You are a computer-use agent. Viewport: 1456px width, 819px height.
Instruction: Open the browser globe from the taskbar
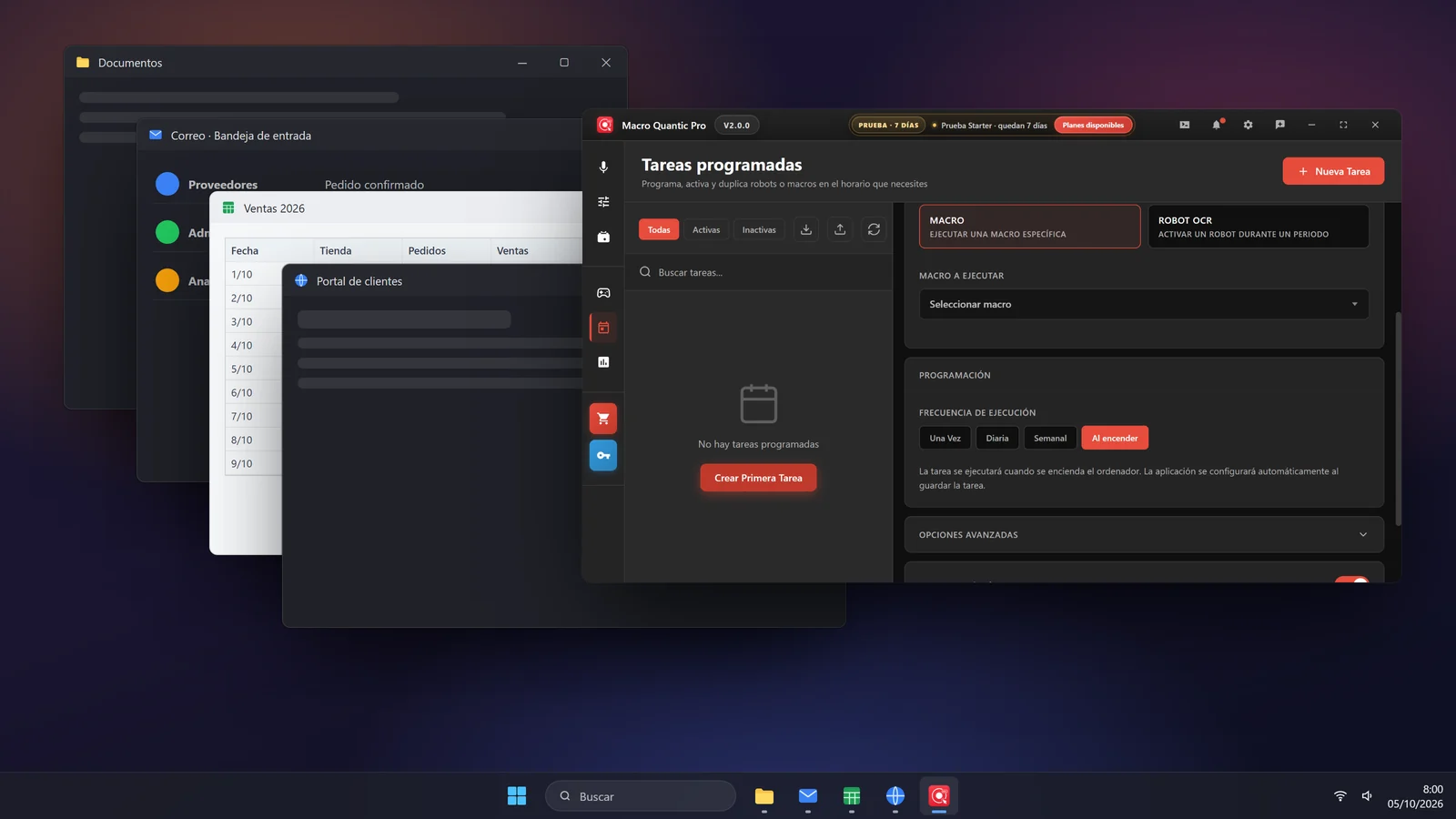pyautogui.click(x=895, y=796)
